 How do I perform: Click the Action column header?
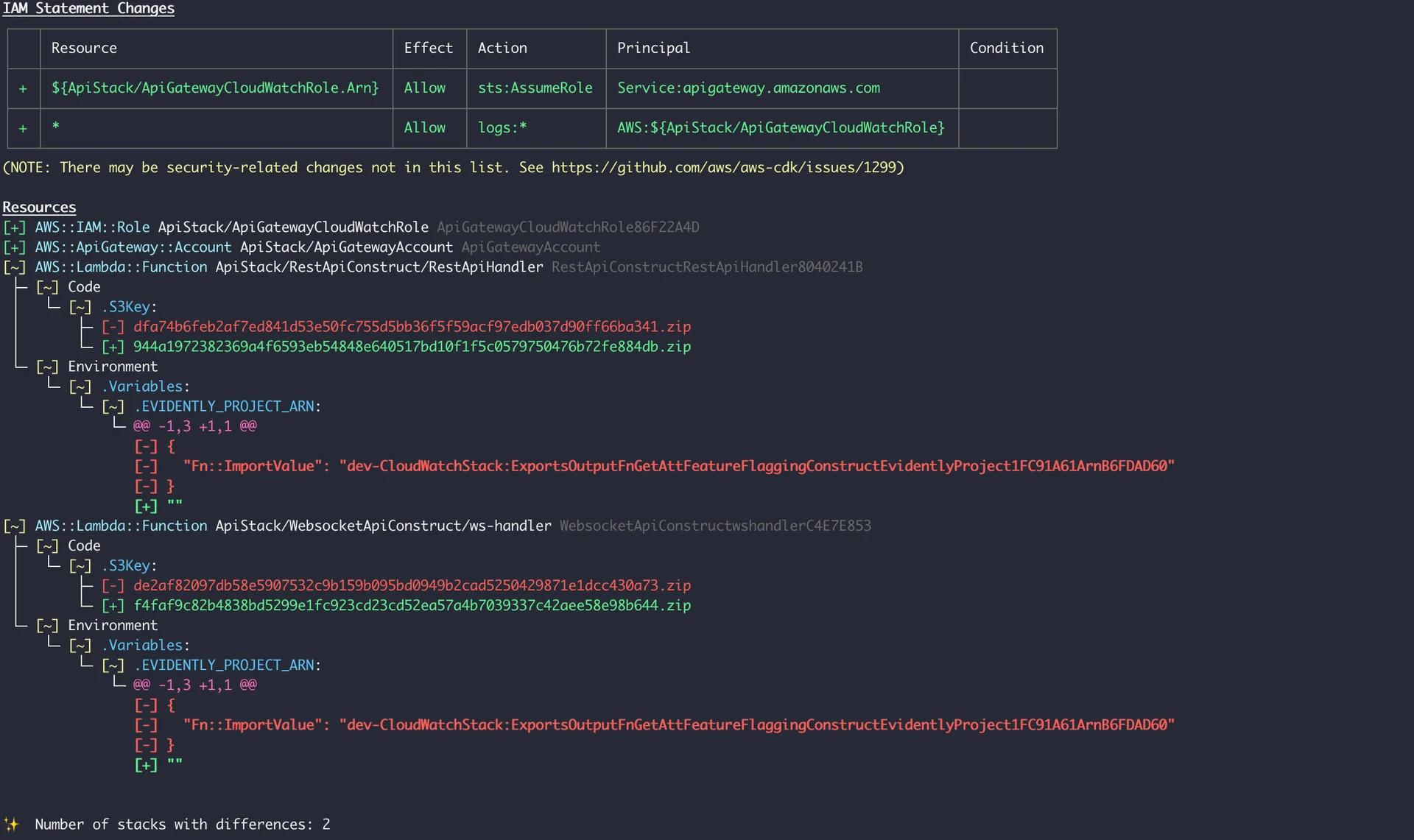point(502,48)
